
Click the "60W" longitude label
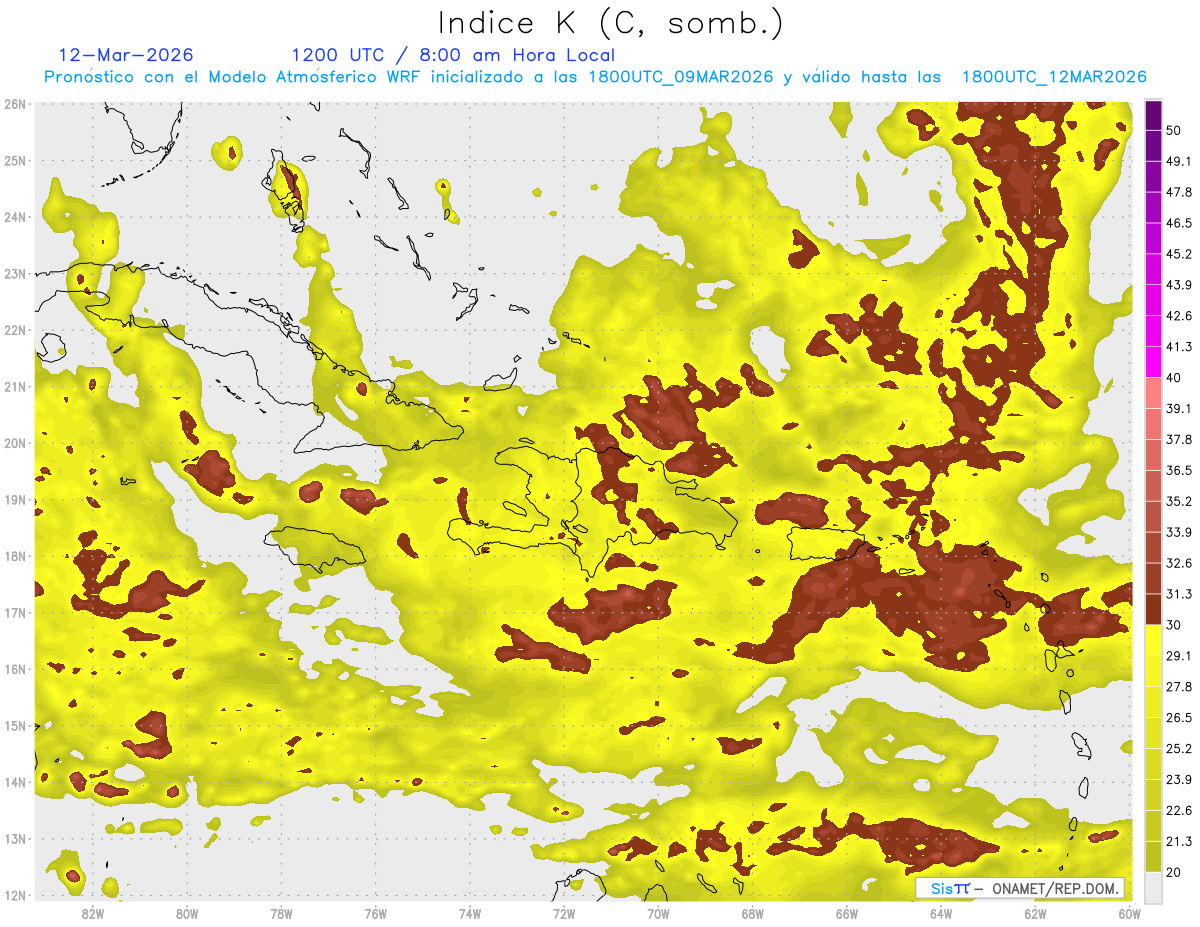click(x=1128, y=913)
